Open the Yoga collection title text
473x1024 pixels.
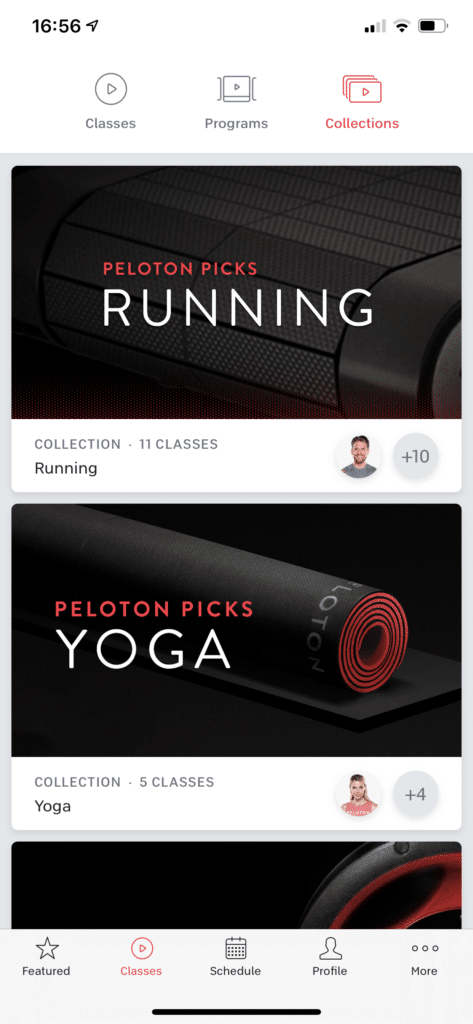tap(52, 807)
